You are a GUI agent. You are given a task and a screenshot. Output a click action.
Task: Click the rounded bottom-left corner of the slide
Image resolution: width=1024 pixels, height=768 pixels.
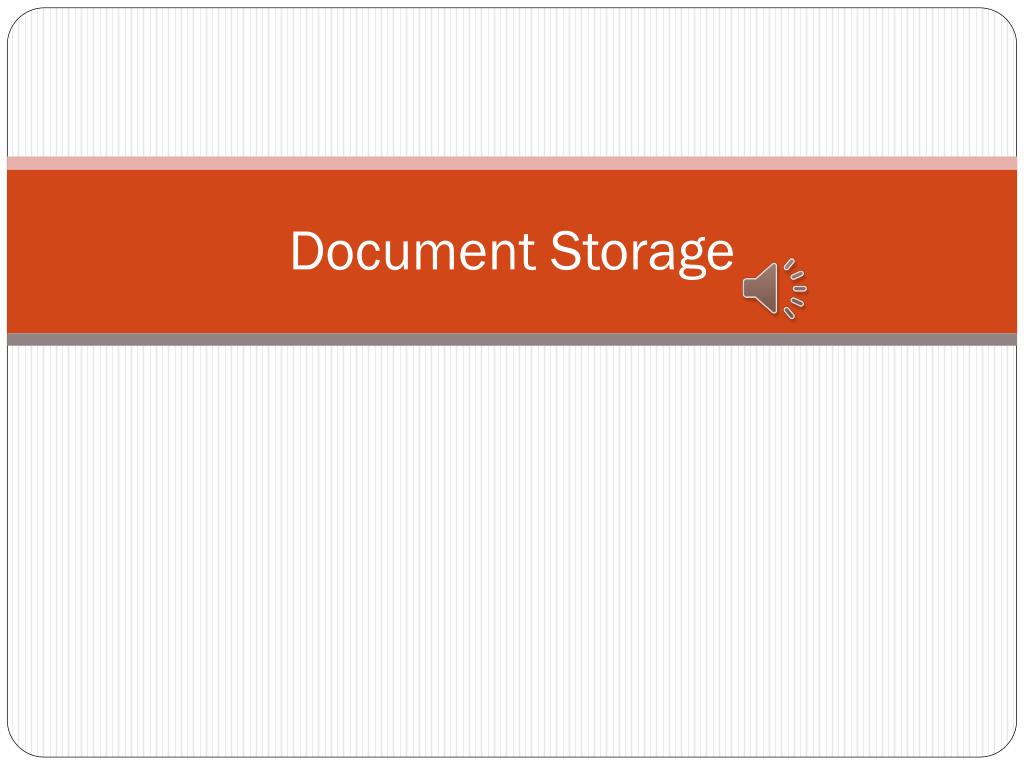pos(21,744)
